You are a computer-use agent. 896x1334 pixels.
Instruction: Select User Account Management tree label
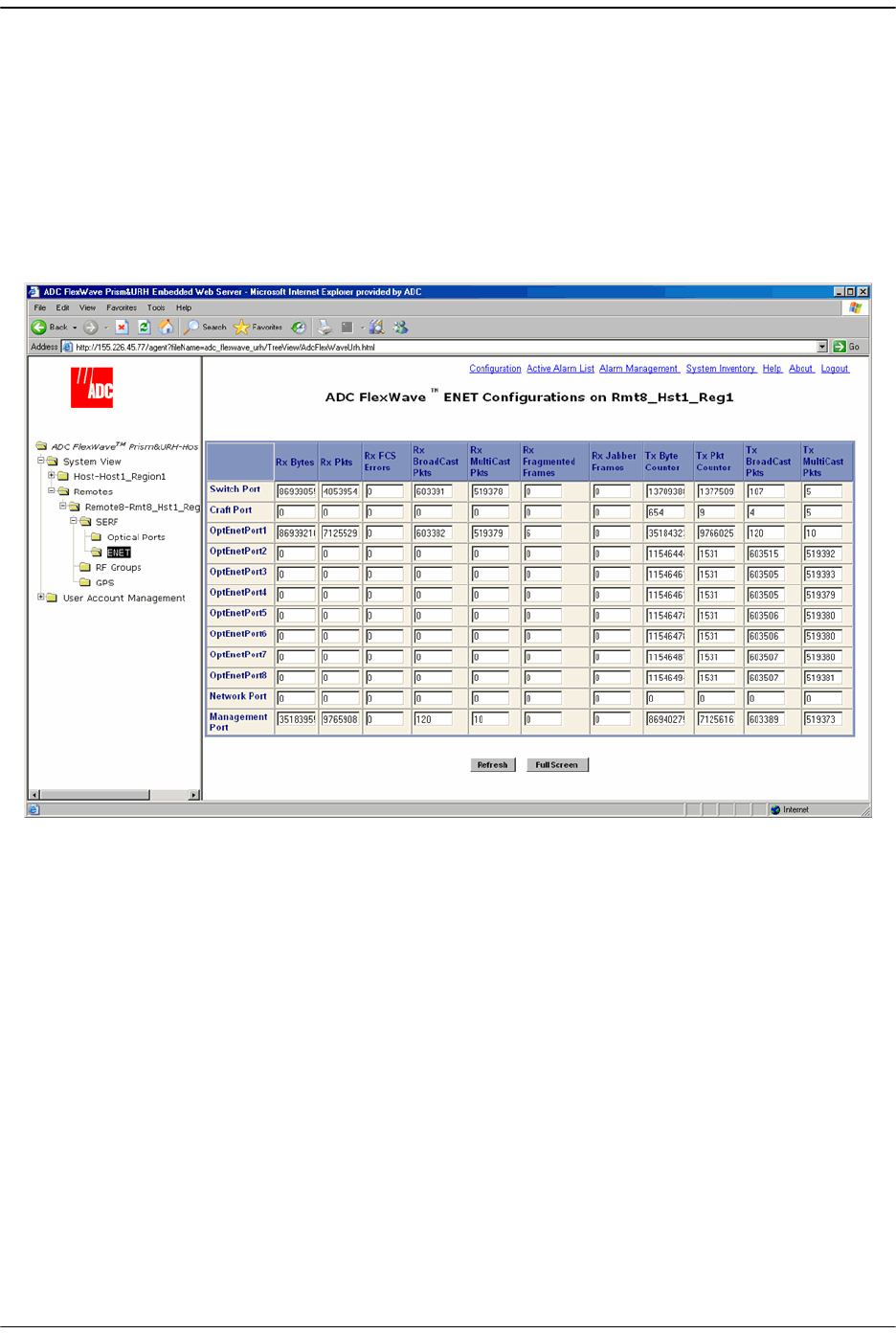(124, 598)
